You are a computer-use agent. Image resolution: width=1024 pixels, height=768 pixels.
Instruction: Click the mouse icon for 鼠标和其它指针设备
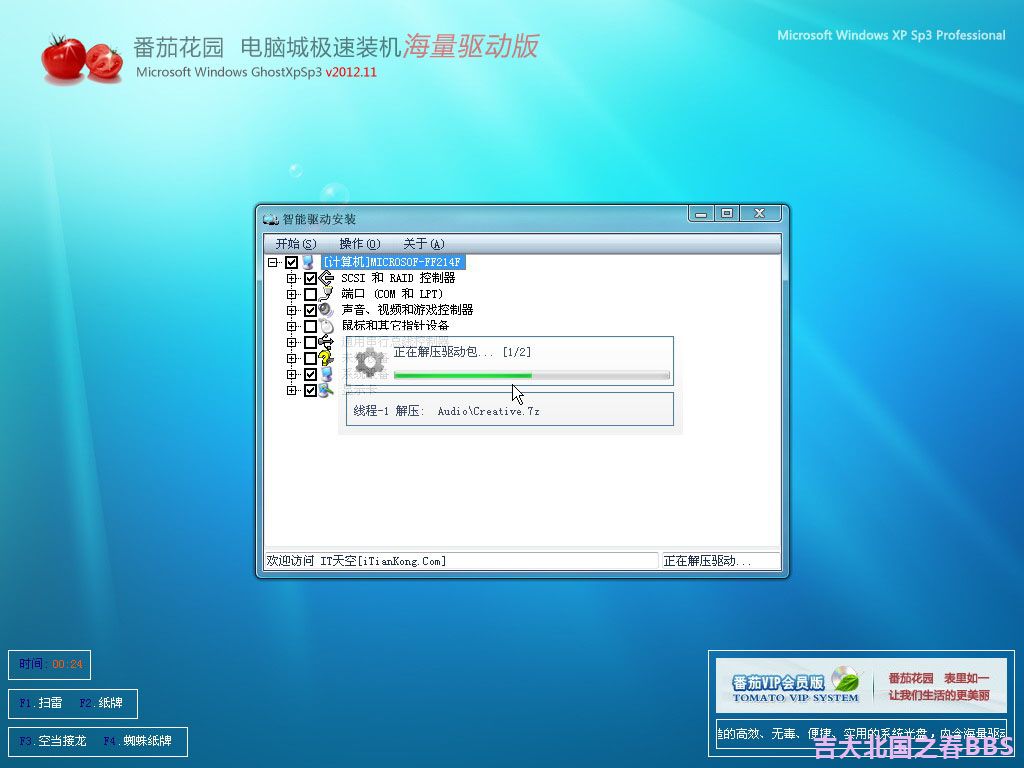pos(326,326)
